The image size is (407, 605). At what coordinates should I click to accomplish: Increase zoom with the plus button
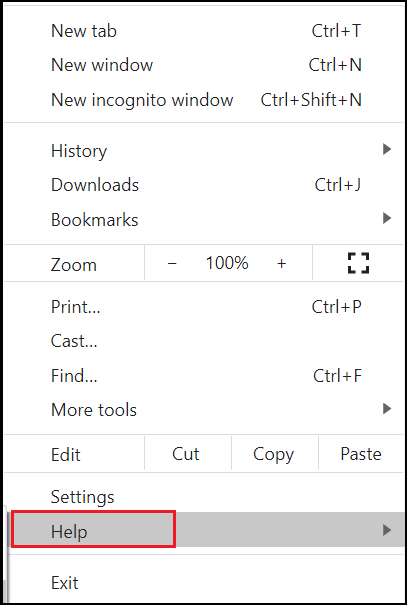(x=282, y=263)
